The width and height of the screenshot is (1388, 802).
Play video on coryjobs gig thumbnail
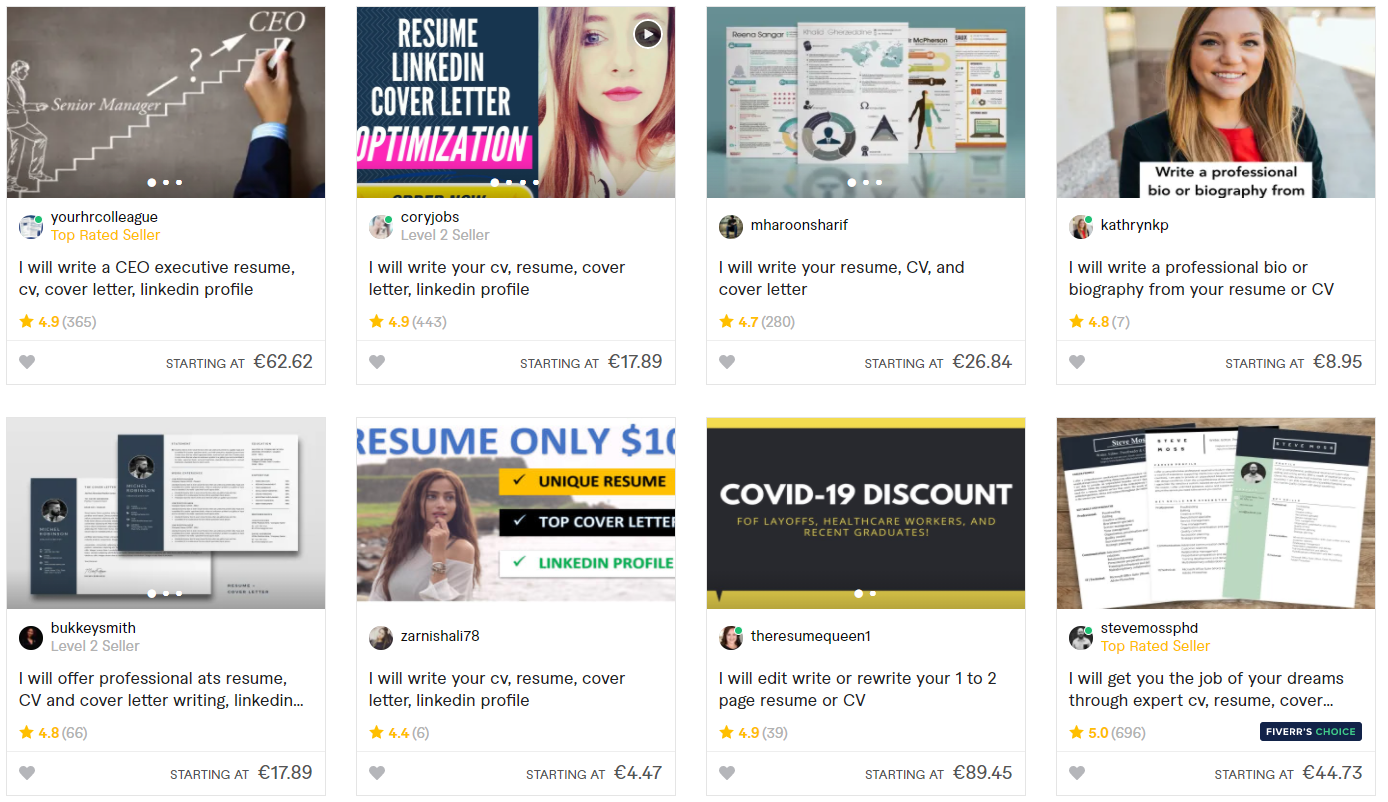coord(648,34)
